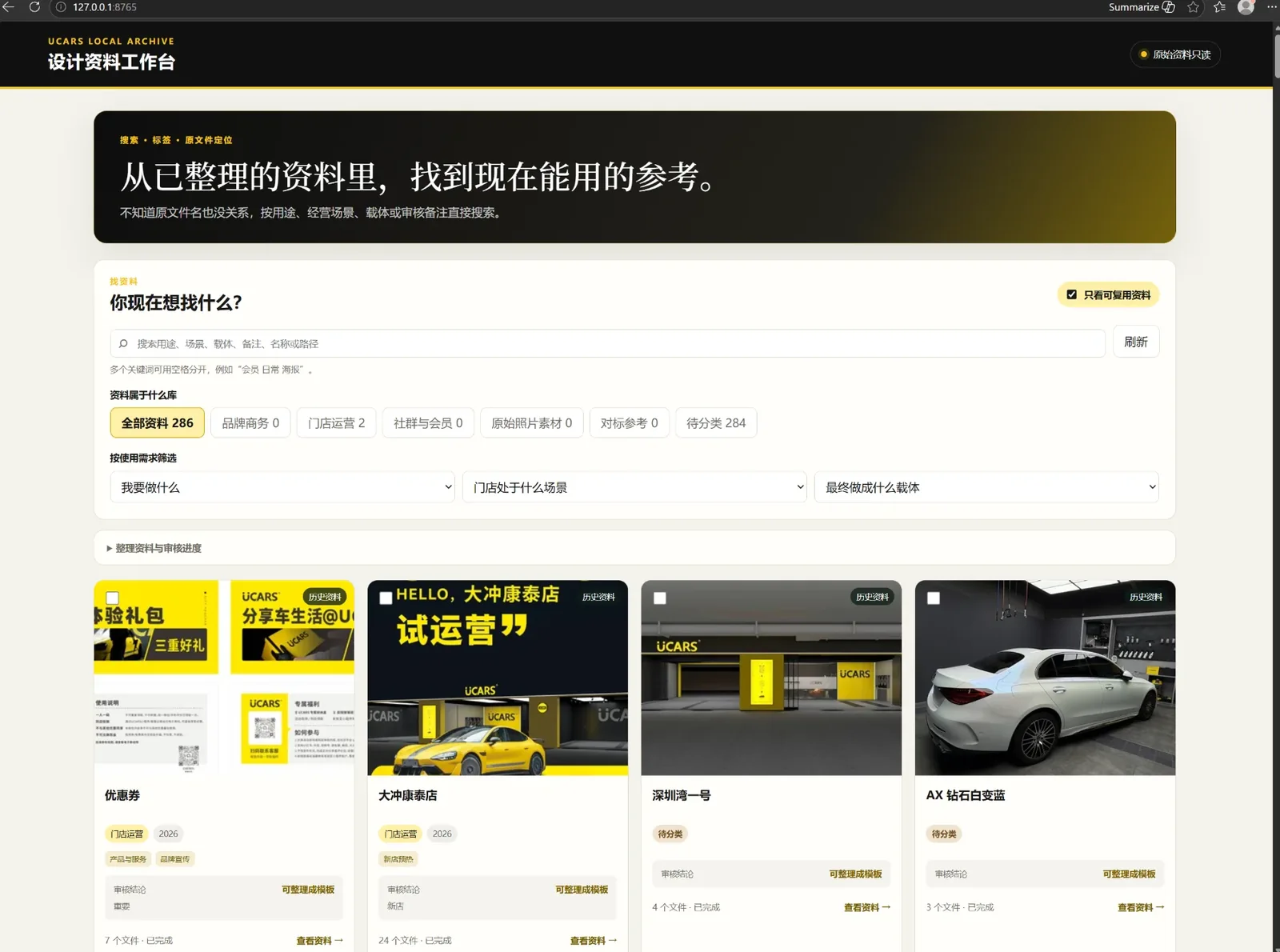The image size is (1280, 952).
Task: Click the Summarize button in browser toolbar
Action: [1141, 7]
